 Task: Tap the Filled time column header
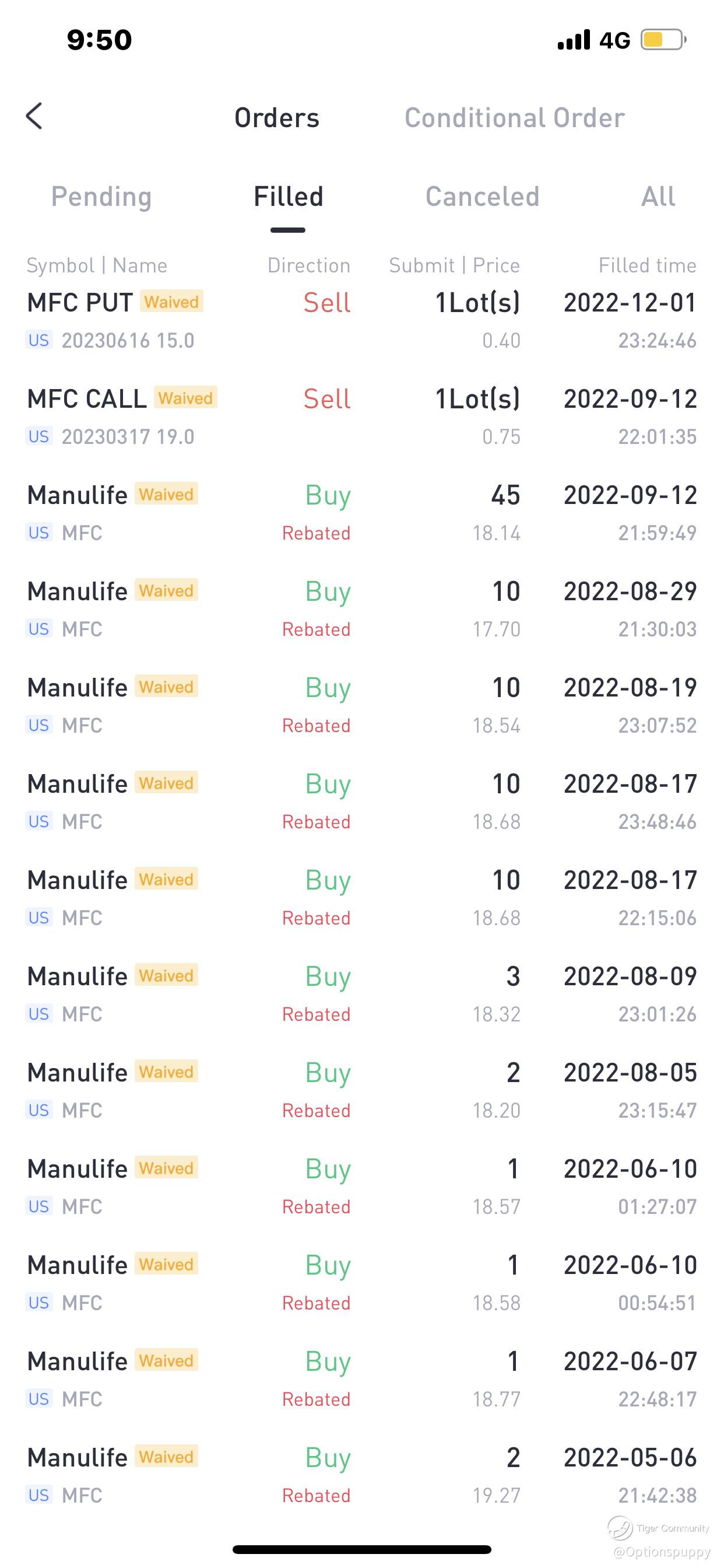(x=646, y=265)
